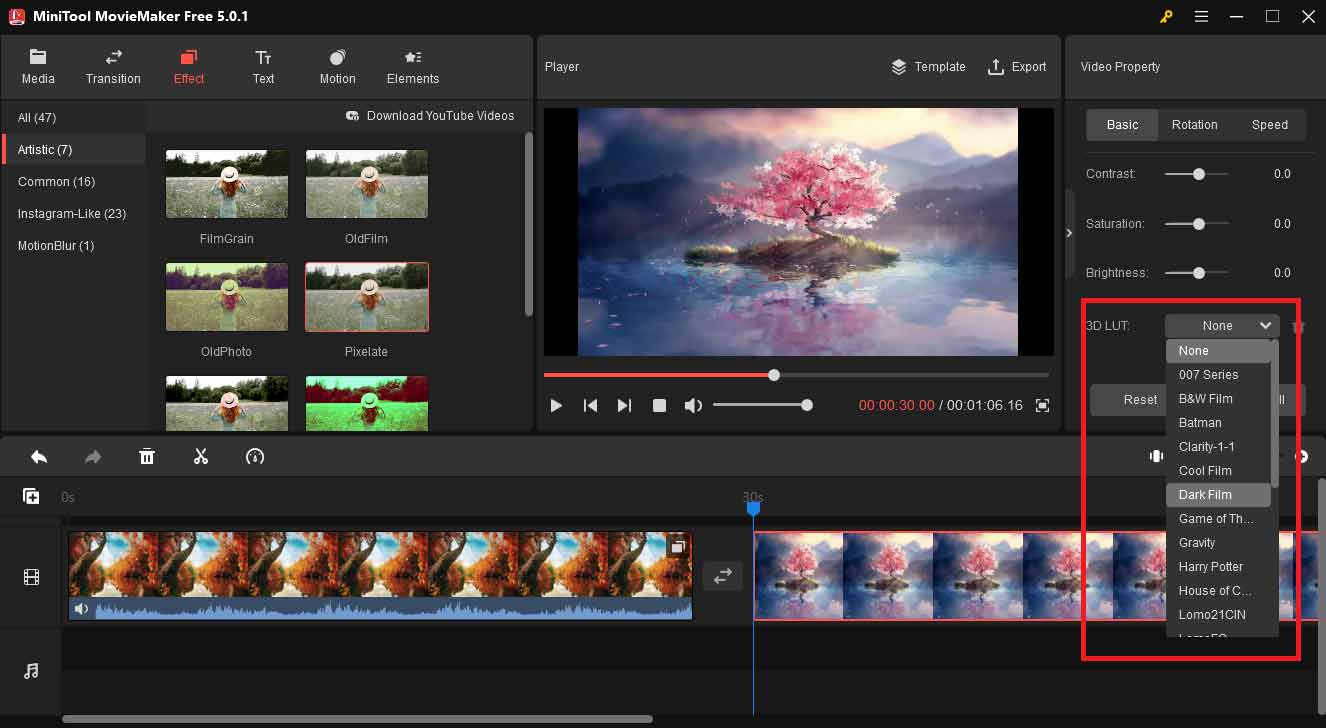
Task: Delete the 3D LUT with trash icon
Action: coord(1298,327)
